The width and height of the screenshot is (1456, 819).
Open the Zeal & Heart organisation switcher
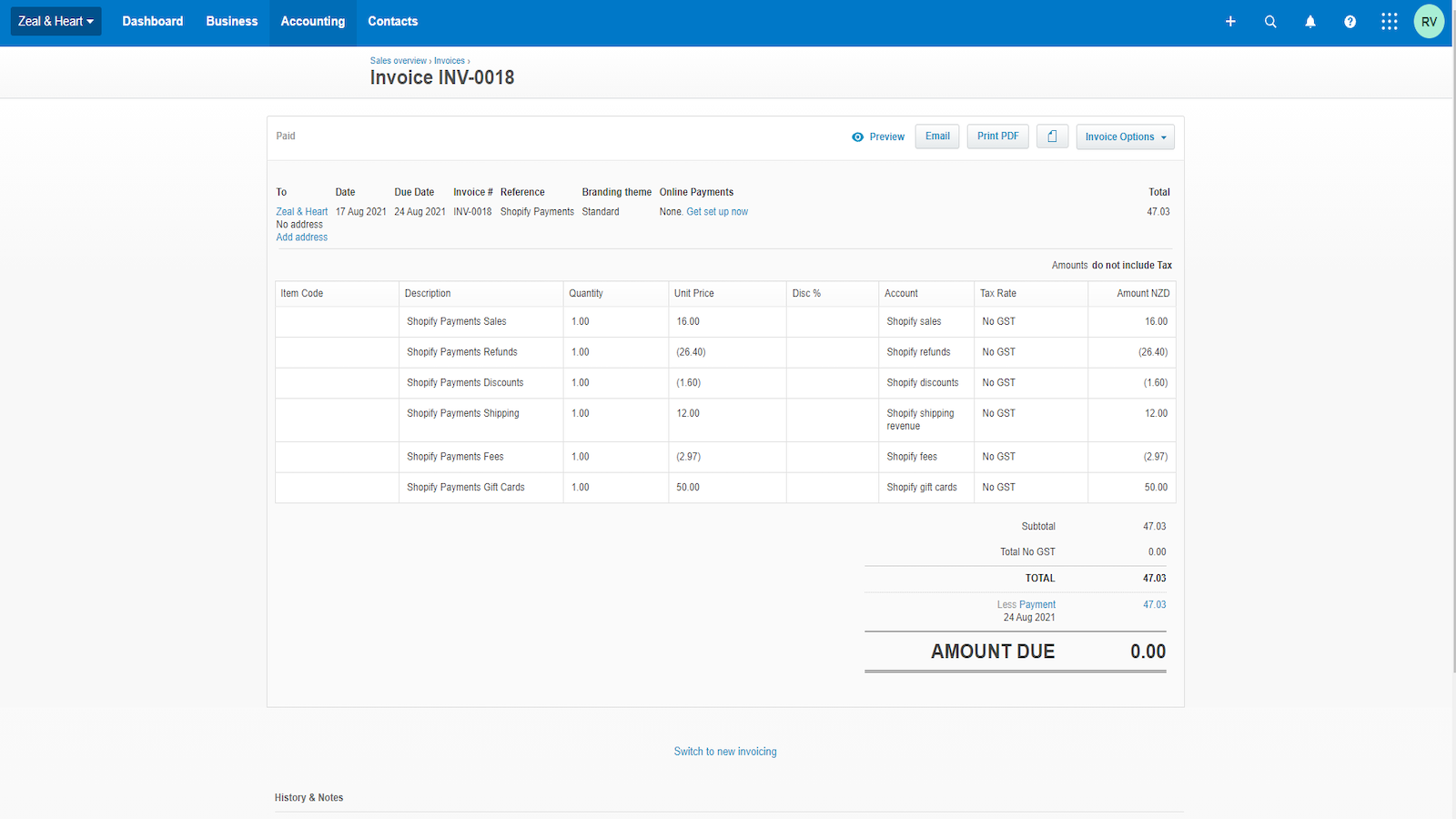click(x=56, y=21)
